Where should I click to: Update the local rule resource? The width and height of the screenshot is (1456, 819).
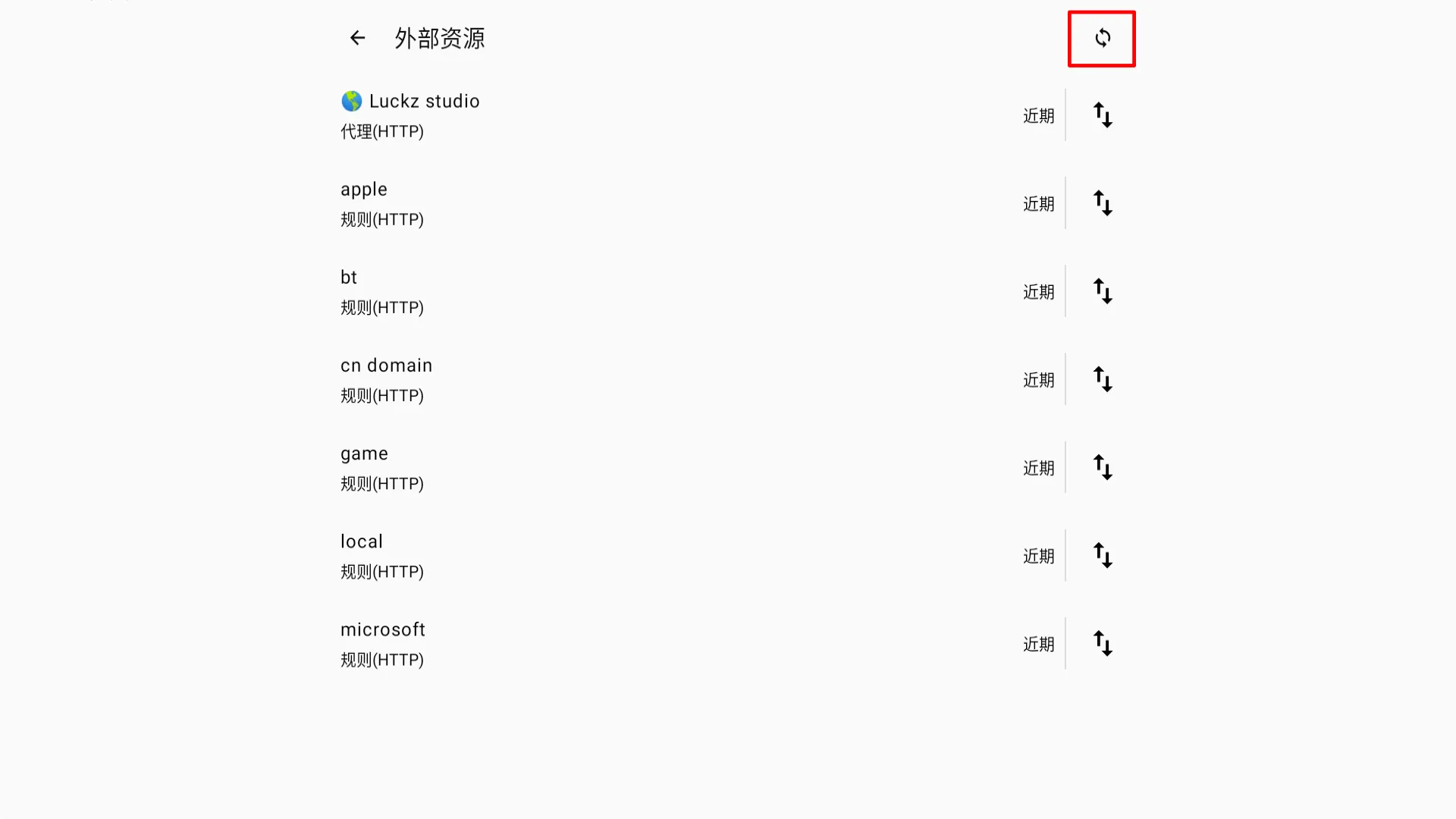pyautogui.click(x=1102, y=555)
